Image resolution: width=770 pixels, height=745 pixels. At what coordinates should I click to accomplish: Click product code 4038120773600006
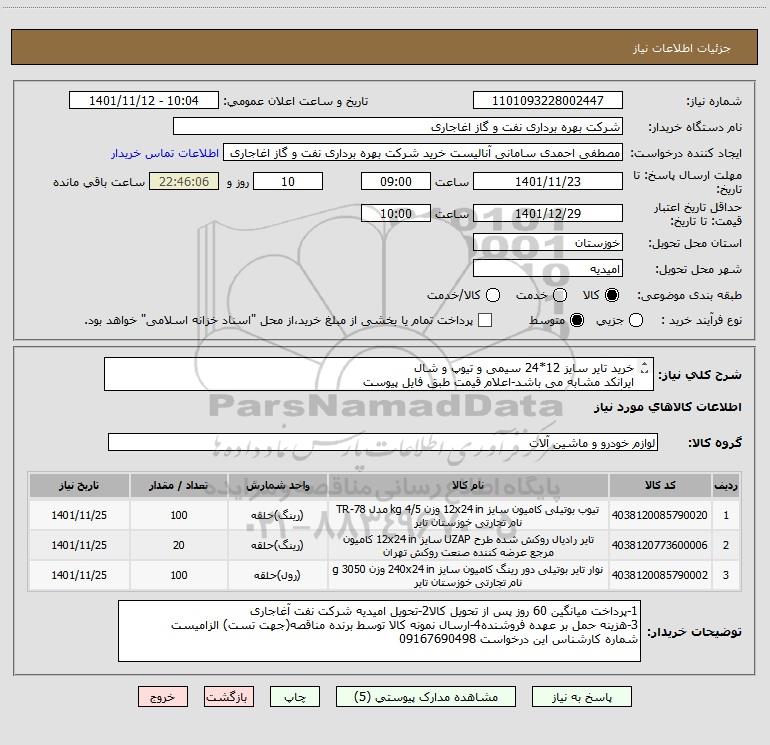tap(660, 545)
